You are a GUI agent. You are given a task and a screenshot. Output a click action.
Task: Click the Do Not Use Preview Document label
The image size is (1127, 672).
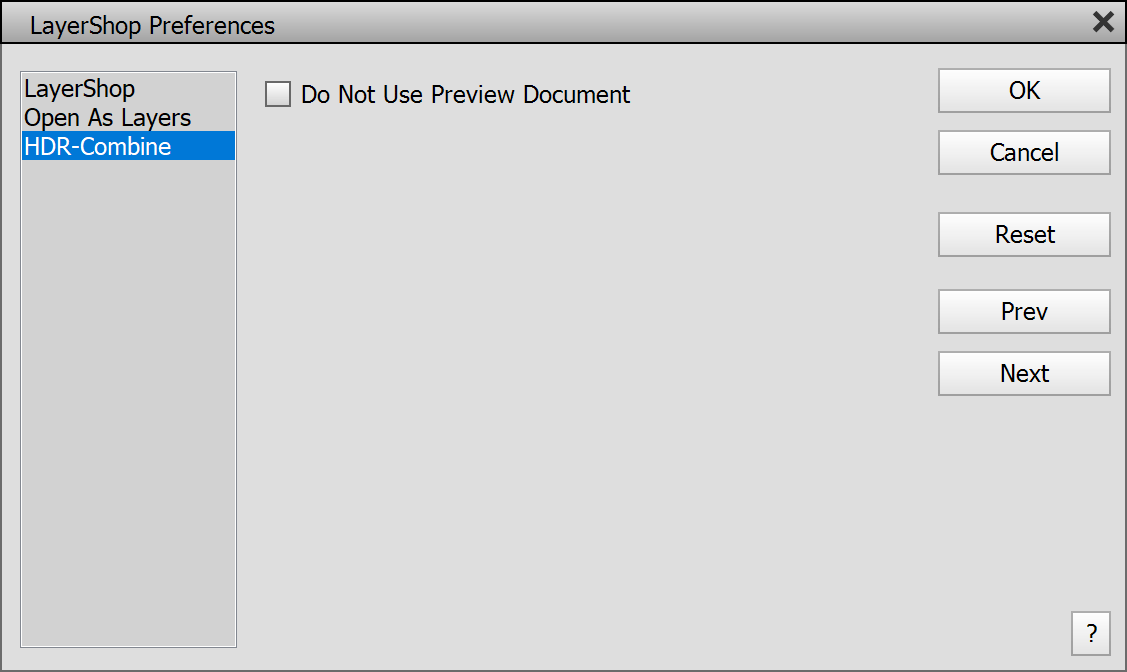(x=465, y=95)
